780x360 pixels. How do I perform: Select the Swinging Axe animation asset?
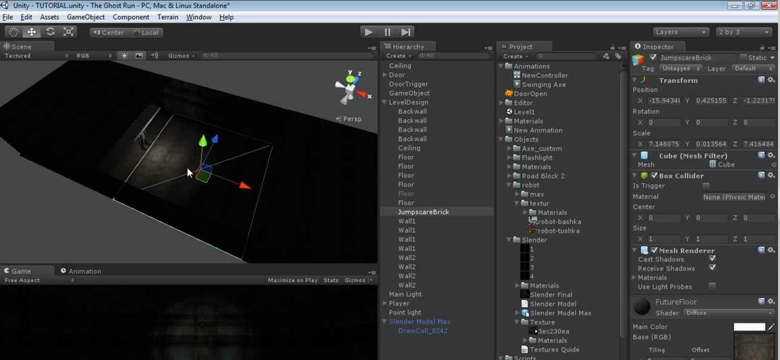pos(539,85)
